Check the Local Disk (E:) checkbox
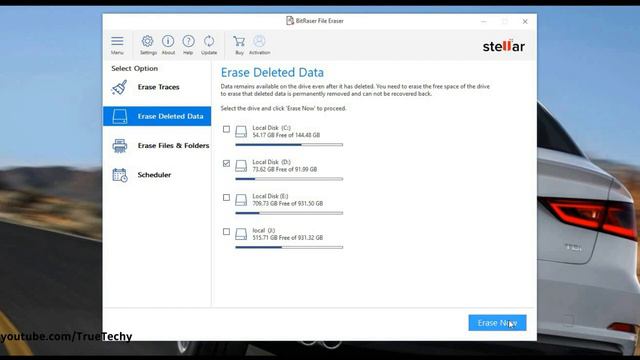The image size is (640, 360). click(x=227, y=198)
